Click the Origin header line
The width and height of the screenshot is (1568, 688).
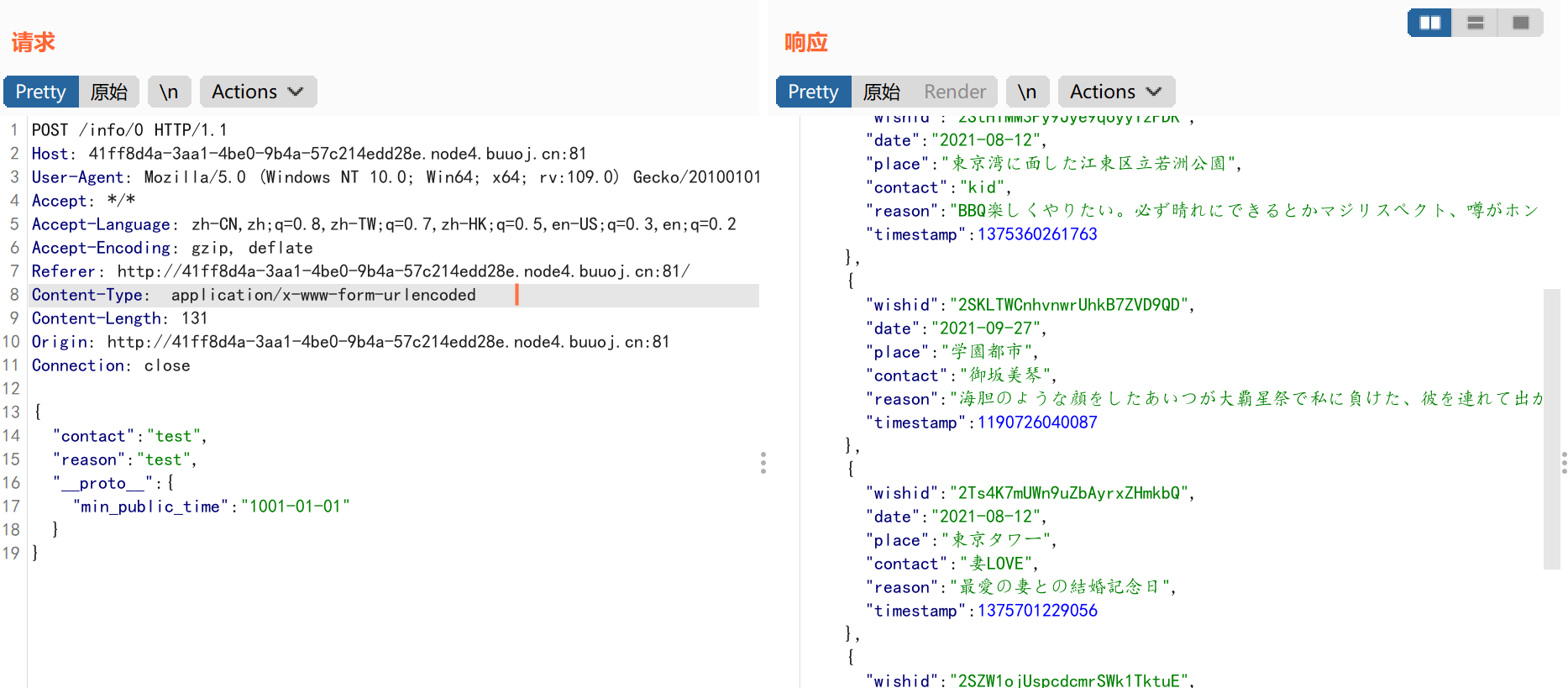351,342
